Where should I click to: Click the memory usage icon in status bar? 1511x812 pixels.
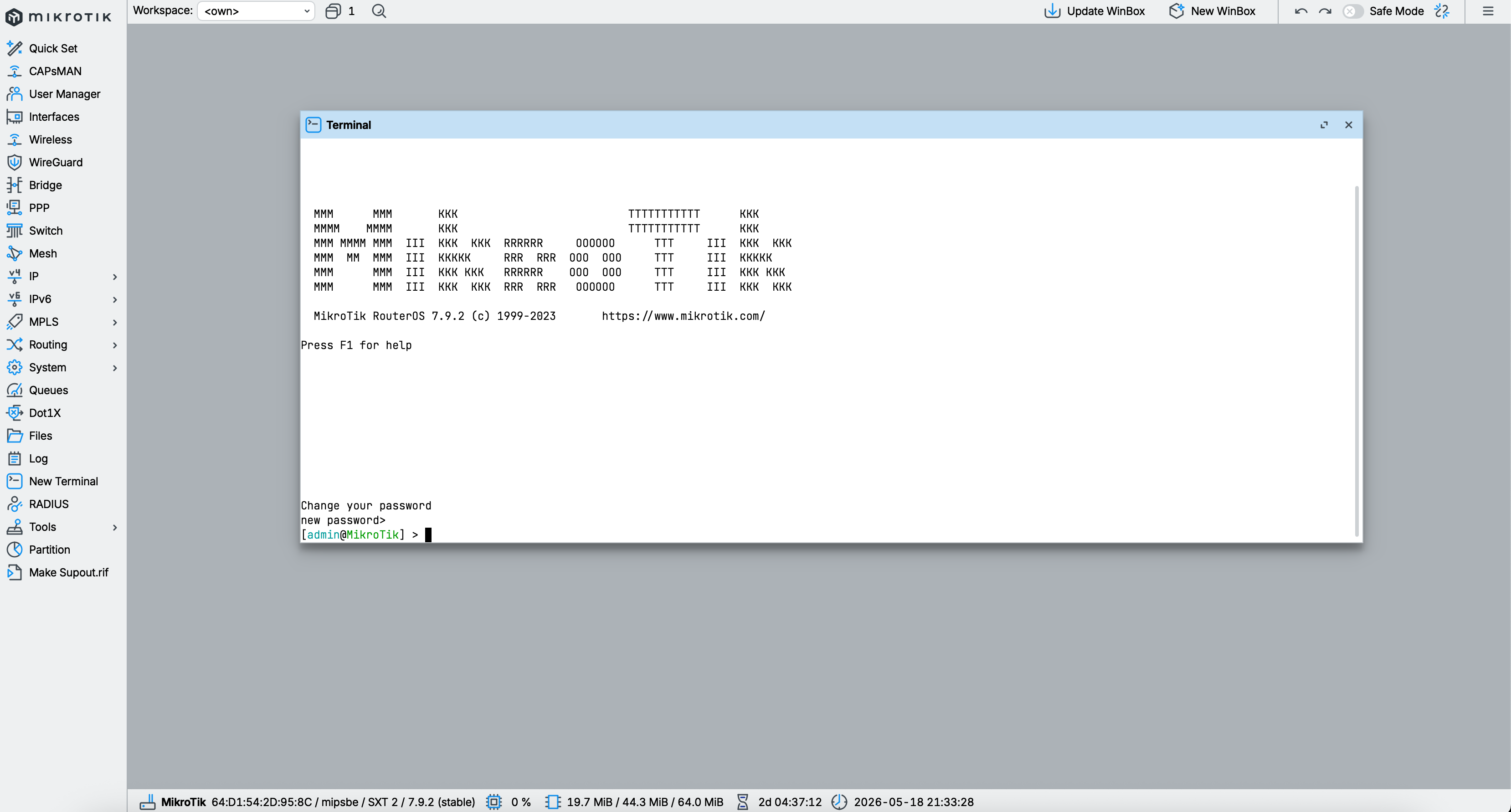point(553,802)
